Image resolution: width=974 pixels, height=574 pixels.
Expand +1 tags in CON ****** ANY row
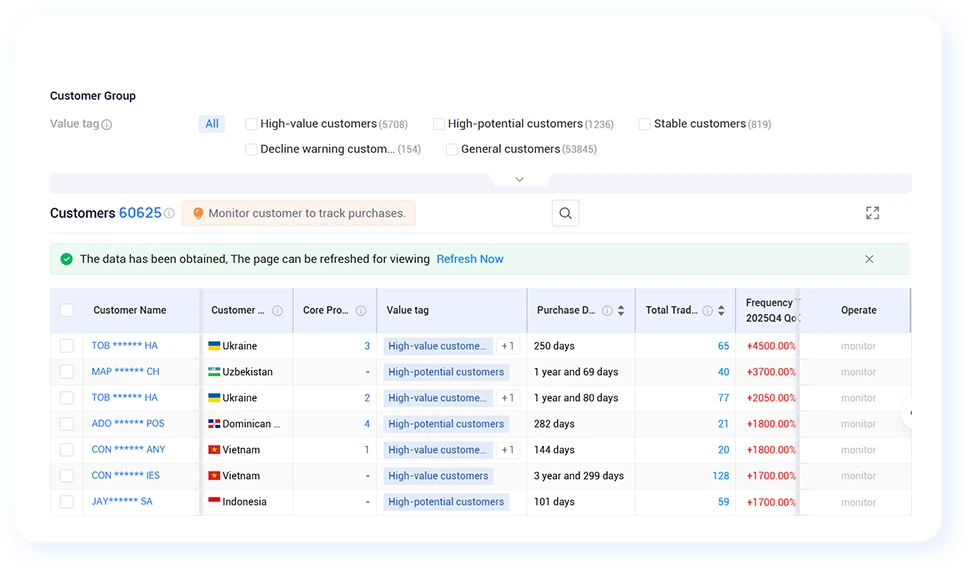(507, 450)
